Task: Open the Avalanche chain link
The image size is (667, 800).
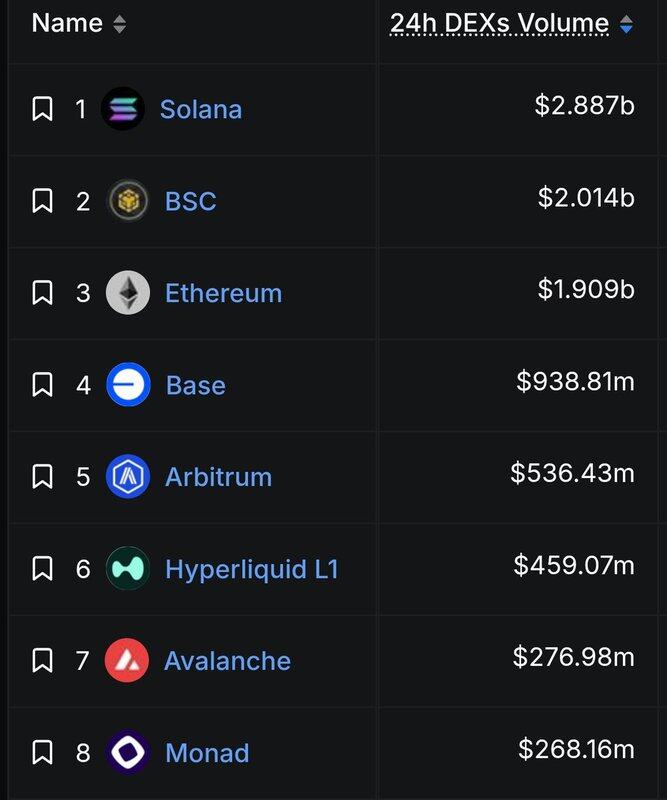Action: coord(227,661)
